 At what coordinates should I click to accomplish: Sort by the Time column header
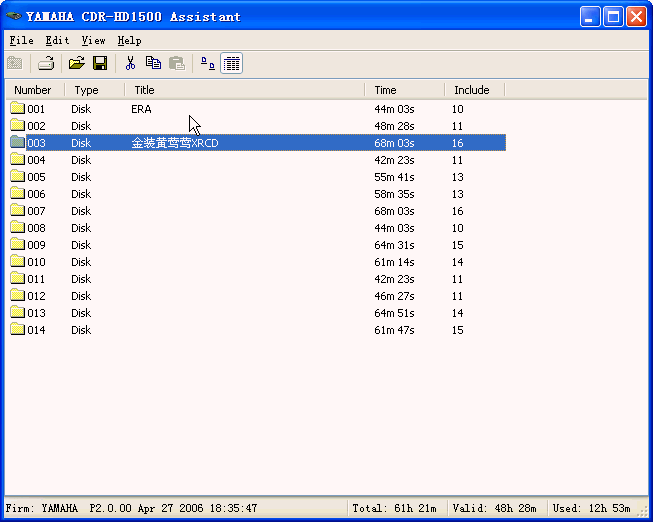coord(404,90)
